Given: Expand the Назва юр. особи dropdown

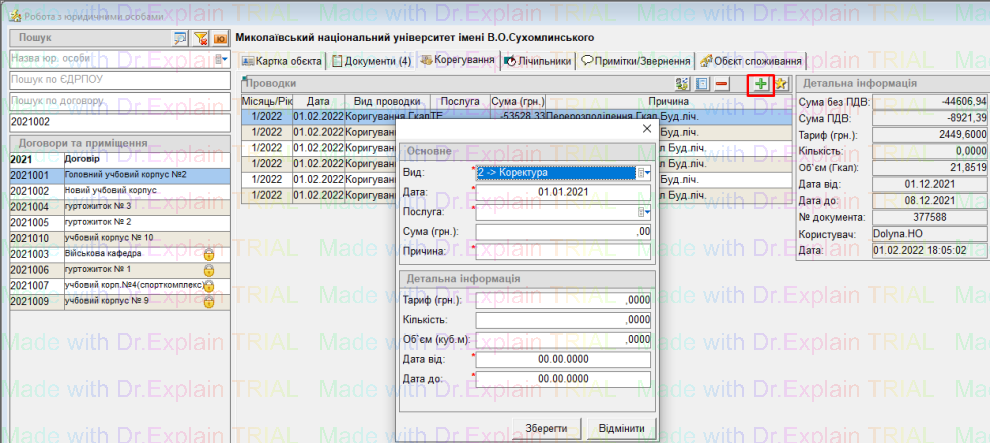Looking at the screenshot, I should click(222, 60).
